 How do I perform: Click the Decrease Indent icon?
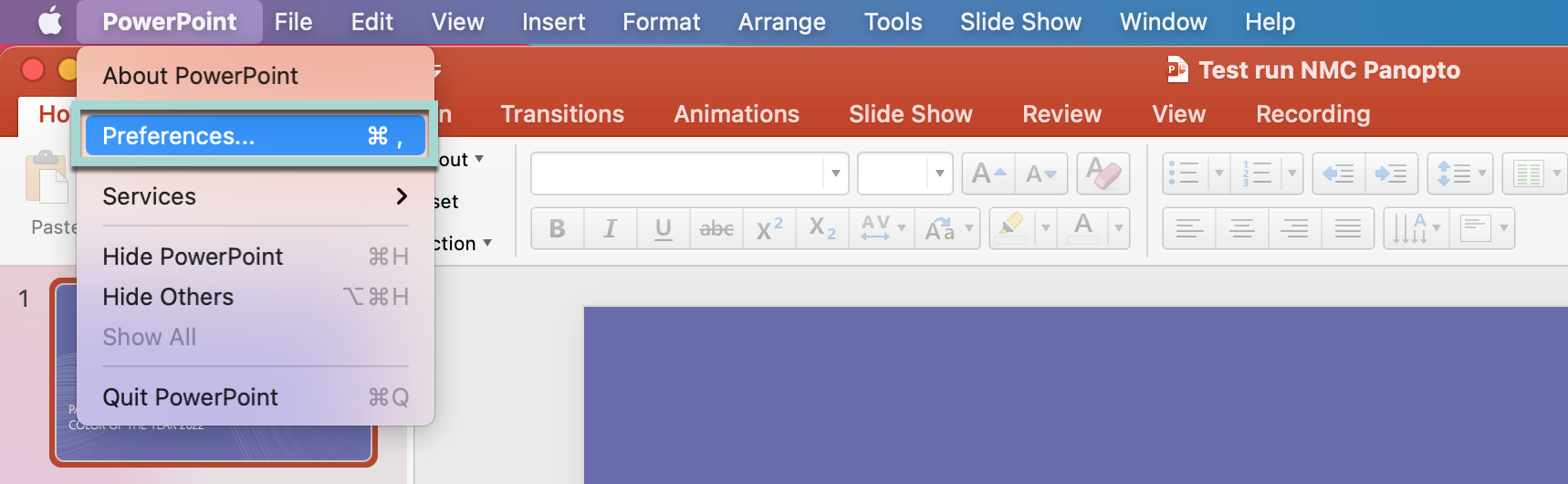(1338, 174)
